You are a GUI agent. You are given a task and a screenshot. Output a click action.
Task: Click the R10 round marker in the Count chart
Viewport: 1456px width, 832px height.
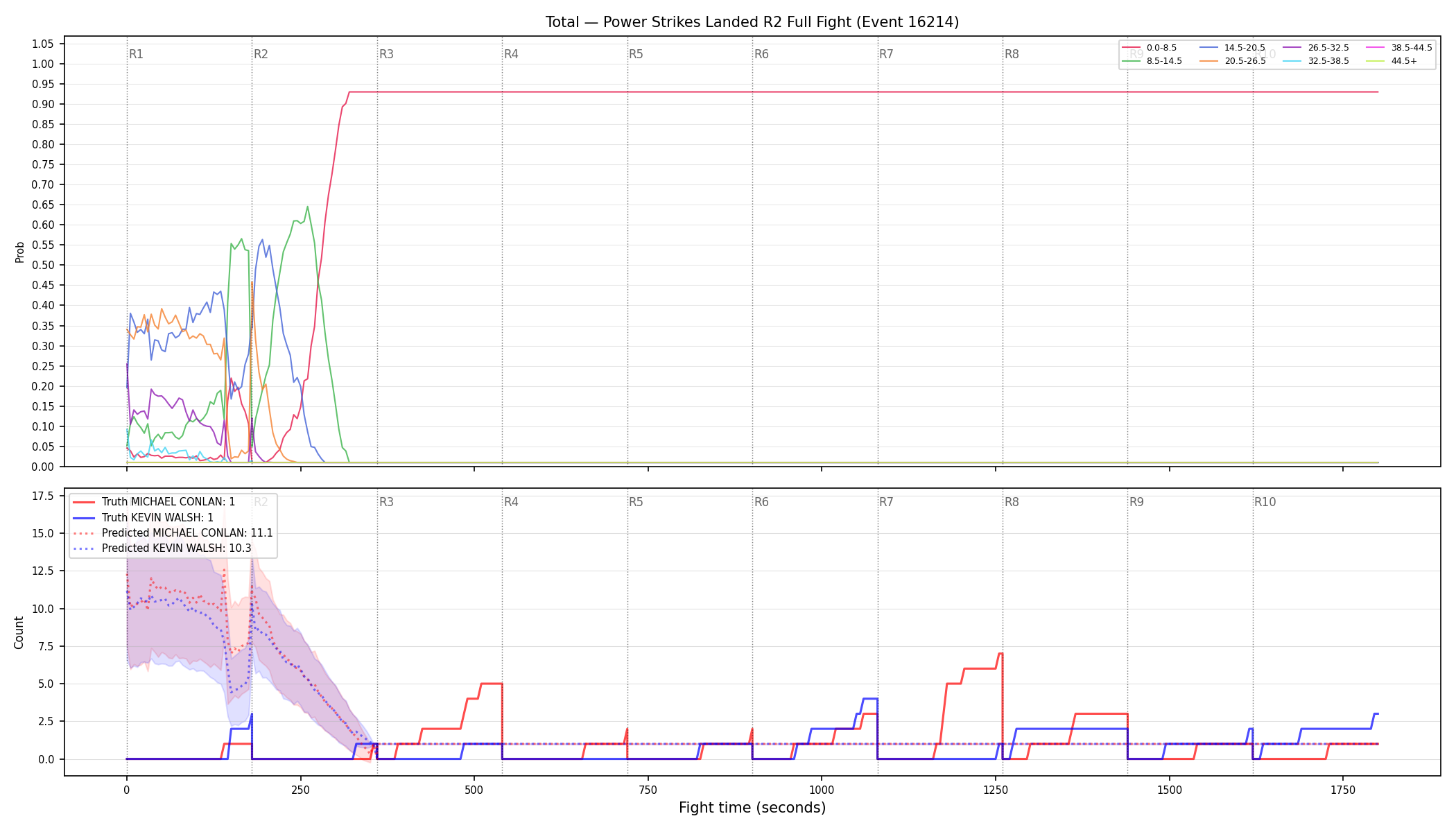click(x=1265, y=502)
